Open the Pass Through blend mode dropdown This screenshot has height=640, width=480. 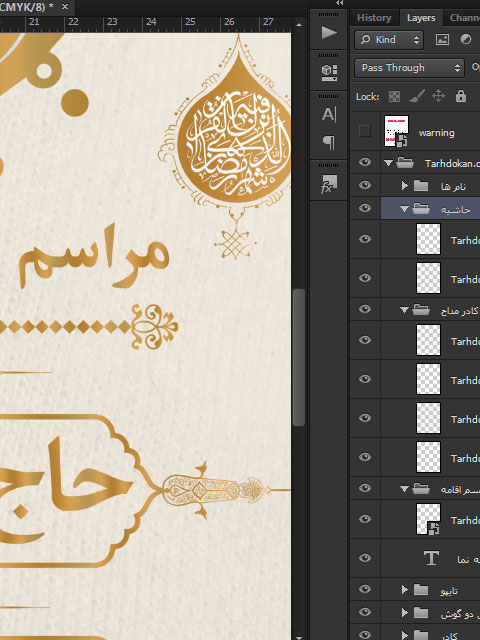click(409, 68)
